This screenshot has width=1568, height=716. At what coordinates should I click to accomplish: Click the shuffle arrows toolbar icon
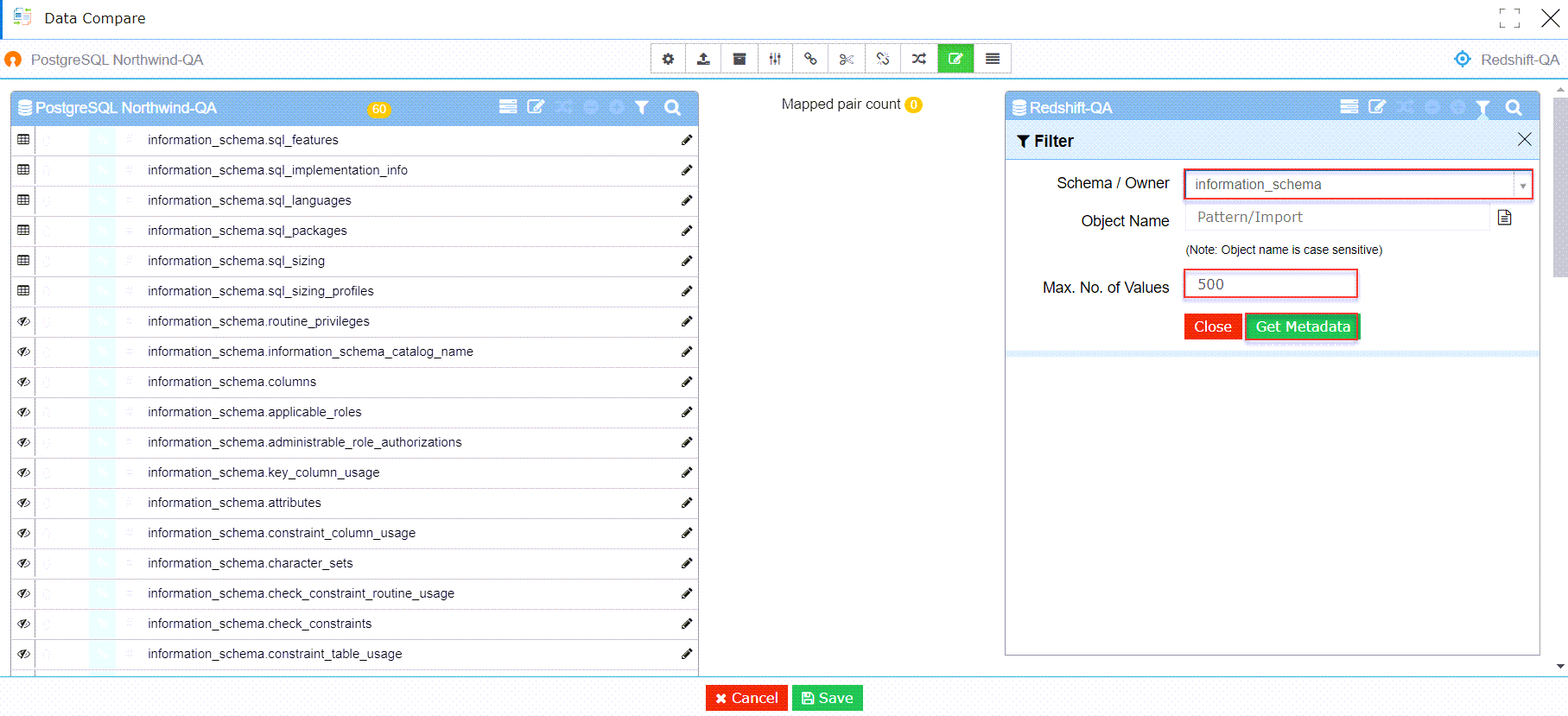pos(919,59)
